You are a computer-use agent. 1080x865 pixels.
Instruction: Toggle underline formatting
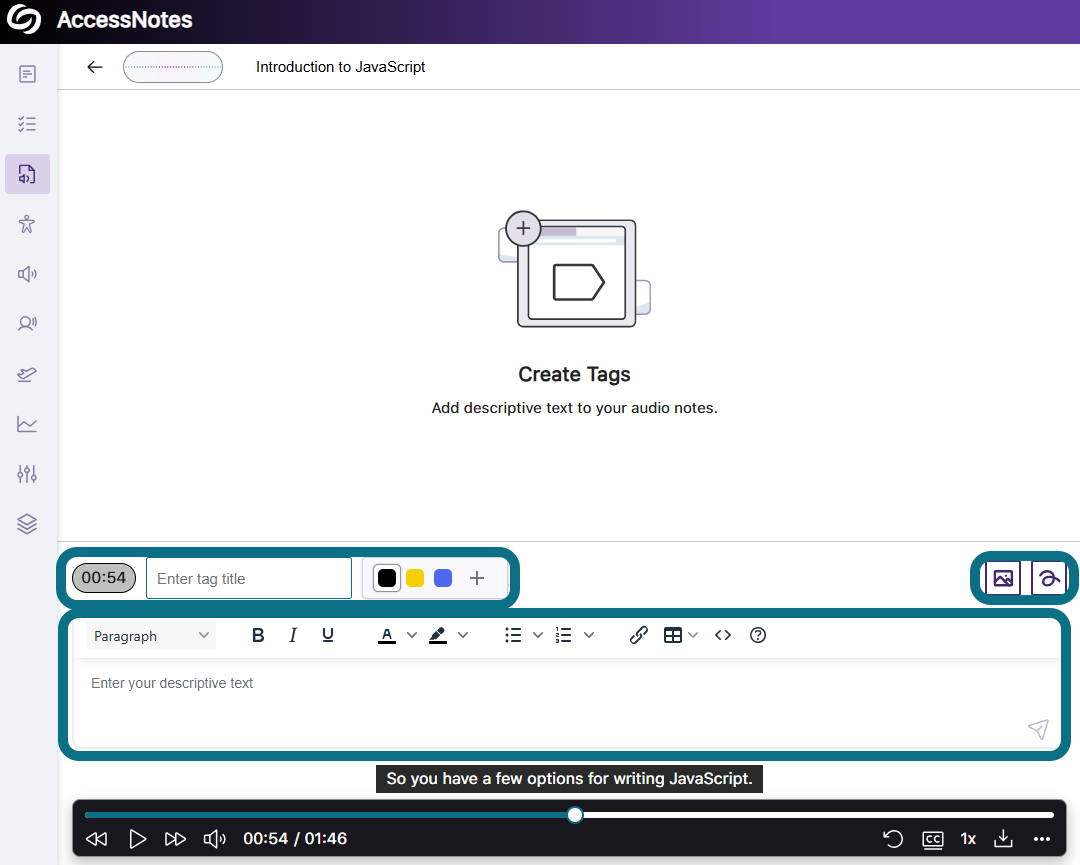point(328,635)
